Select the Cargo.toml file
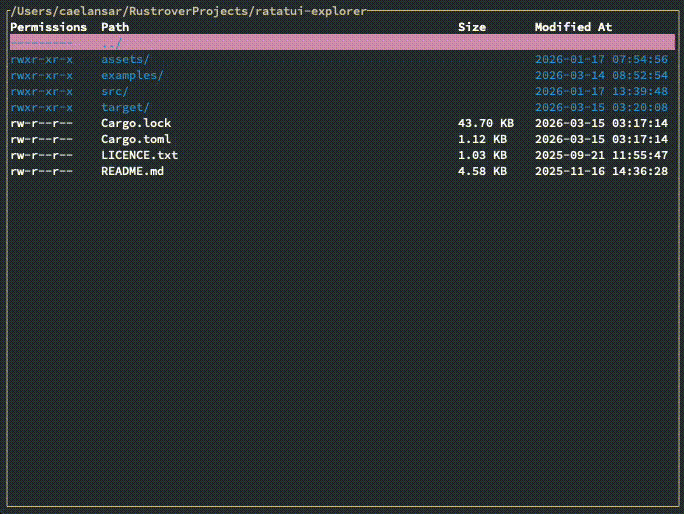This screenshot has width=684, height=514. [x=136, y=139]
